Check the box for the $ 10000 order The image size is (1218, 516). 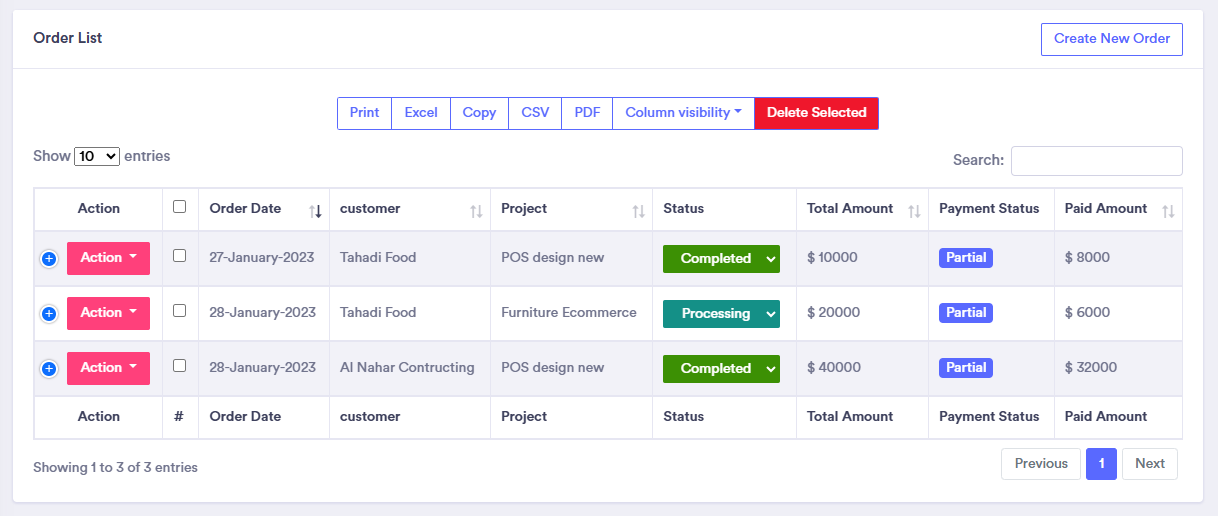click(179, 256)
